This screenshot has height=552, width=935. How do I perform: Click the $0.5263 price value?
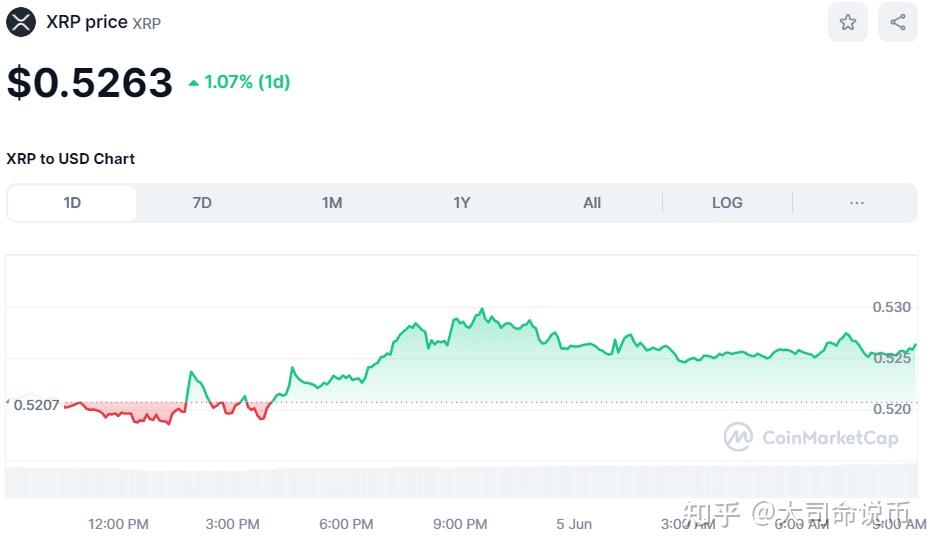point(90,83)
